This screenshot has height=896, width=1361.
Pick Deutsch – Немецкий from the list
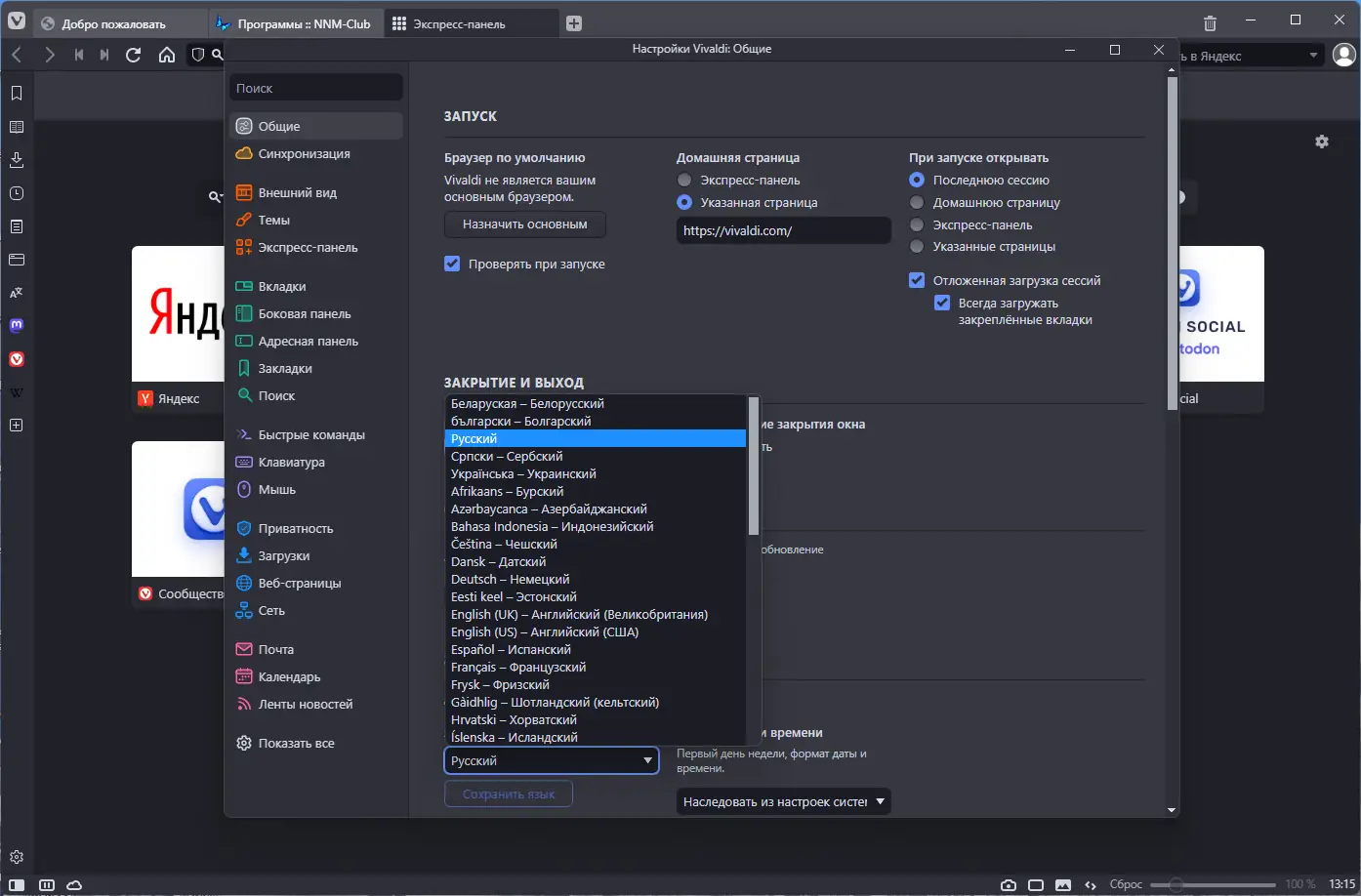point(596,580)
